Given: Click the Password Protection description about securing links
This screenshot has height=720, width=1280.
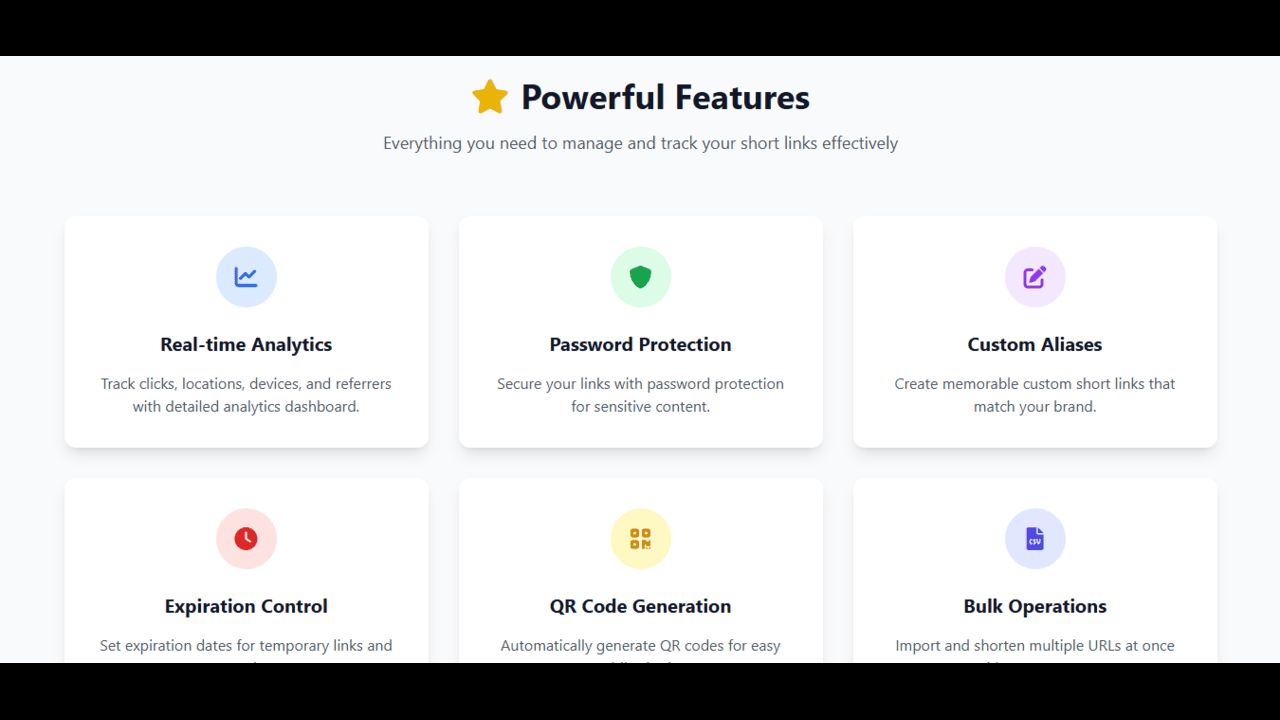Looking at the screenshot, I should tap(640, 395).
